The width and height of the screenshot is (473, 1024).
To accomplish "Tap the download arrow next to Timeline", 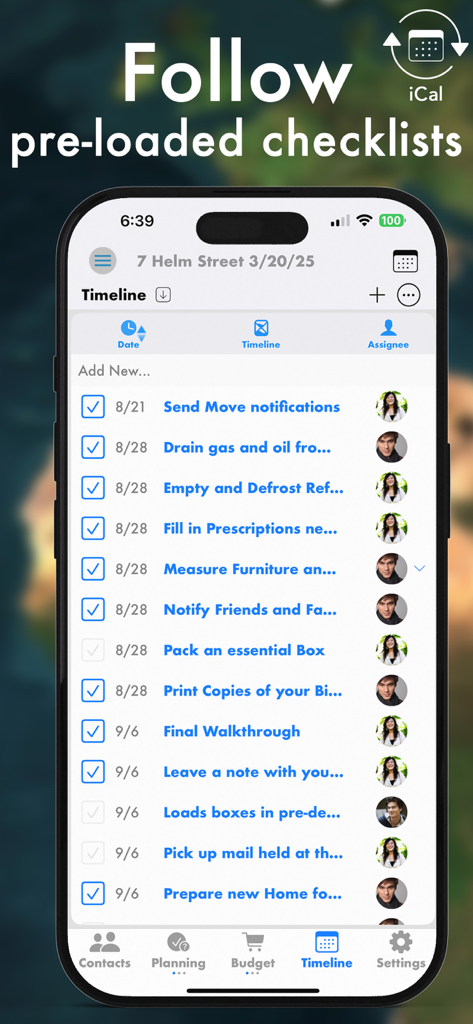I will pos(163,295).
